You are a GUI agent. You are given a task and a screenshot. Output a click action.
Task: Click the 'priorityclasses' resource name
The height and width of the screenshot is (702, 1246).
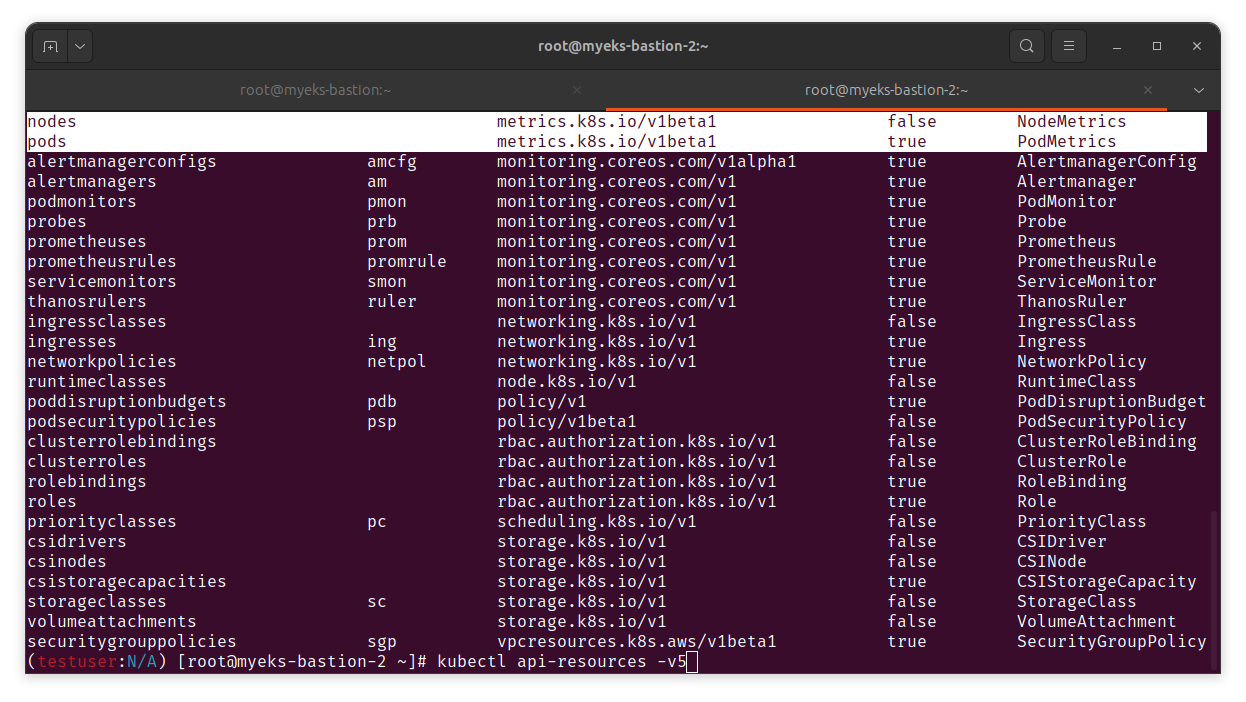coord(102,521)
